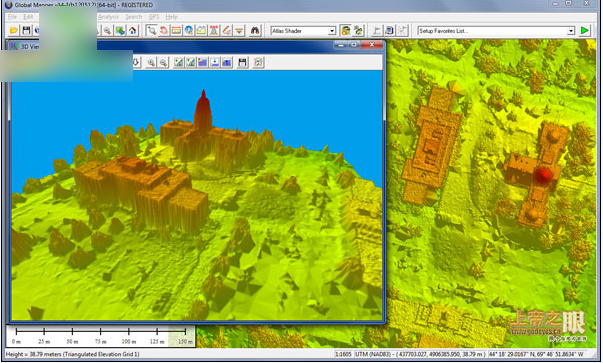Open the Setup Favorites List dropdown
Image resolution: width=603 pixels, height=363 pixels.
click(571, 31)
